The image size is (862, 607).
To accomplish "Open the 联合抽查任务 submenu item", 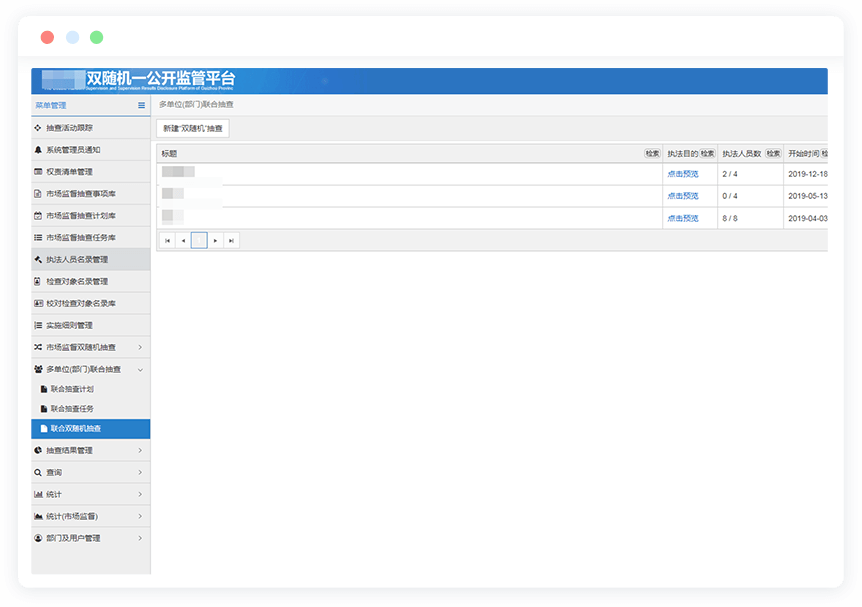I will (x=72, y=409).
